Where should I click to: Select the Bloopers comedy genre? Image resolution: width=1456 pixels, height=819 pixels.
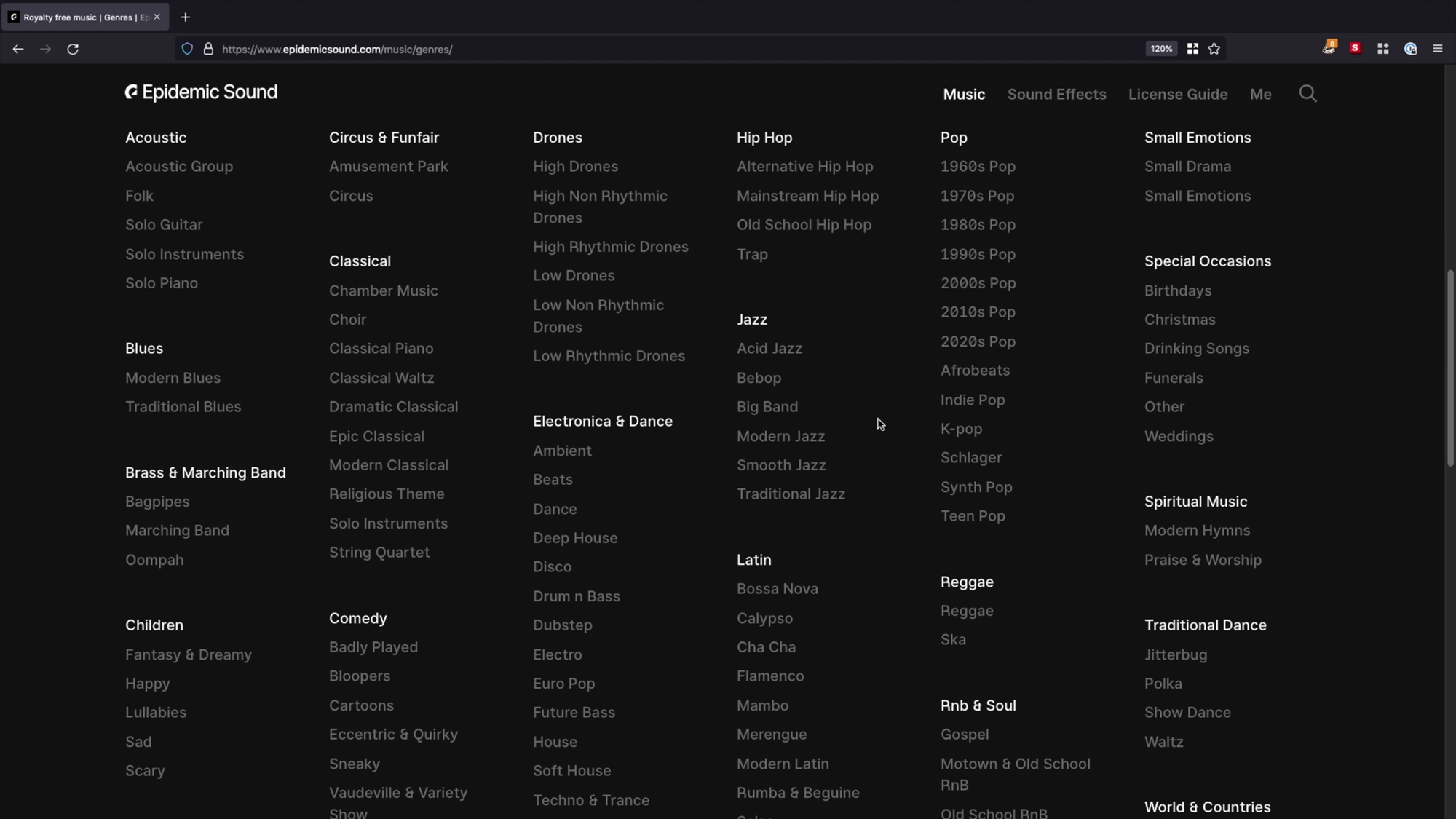pos(360,676)
